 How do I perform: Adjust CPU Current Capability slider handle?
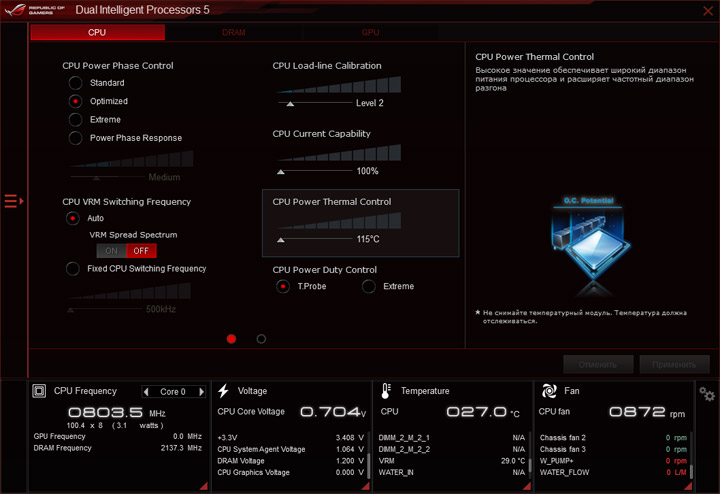pyautogui.click(x=281, y=172)
